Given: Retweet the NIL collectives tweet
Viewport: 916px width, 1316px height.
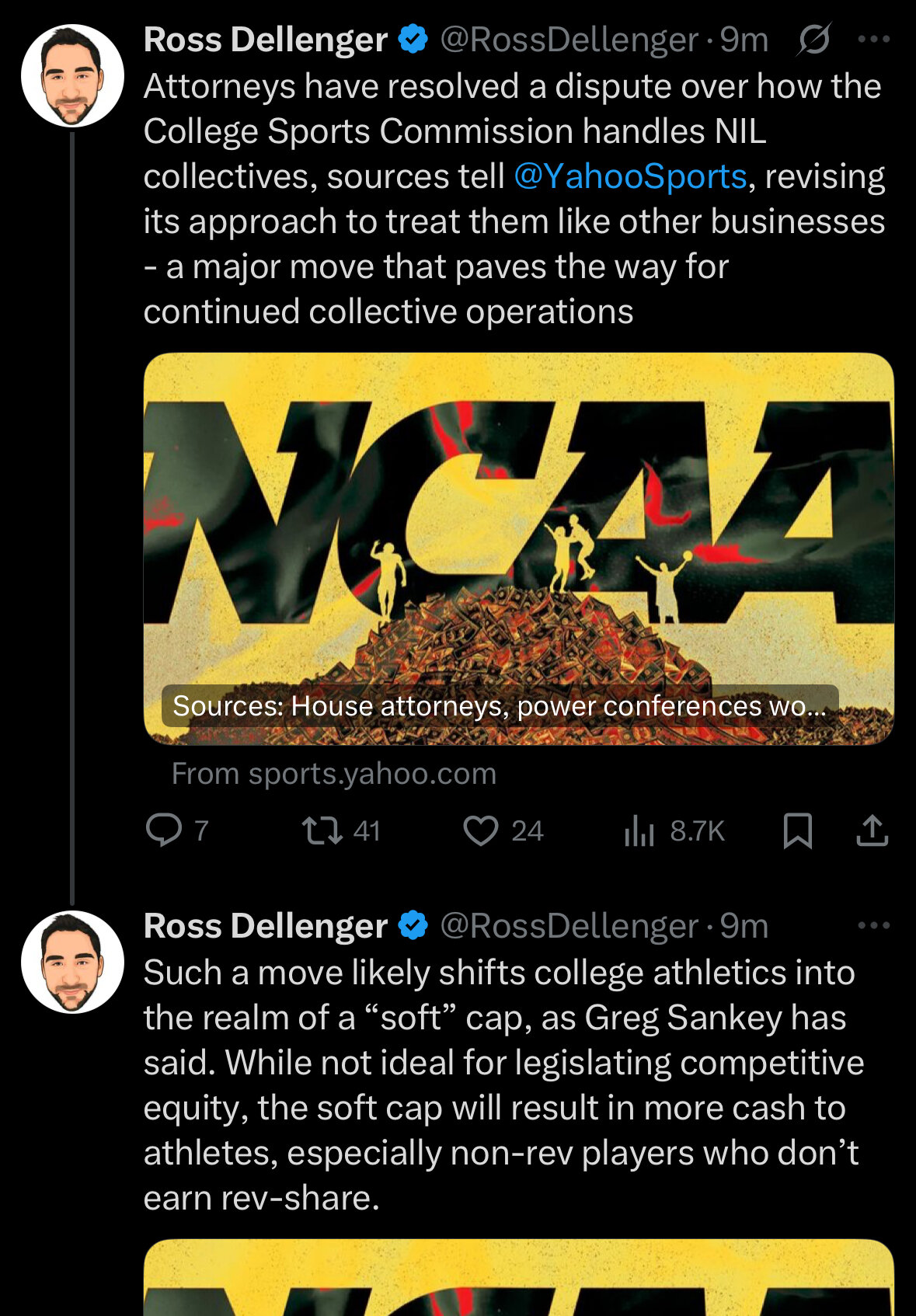Looking at the screenshot, I should tap(341, 830).
